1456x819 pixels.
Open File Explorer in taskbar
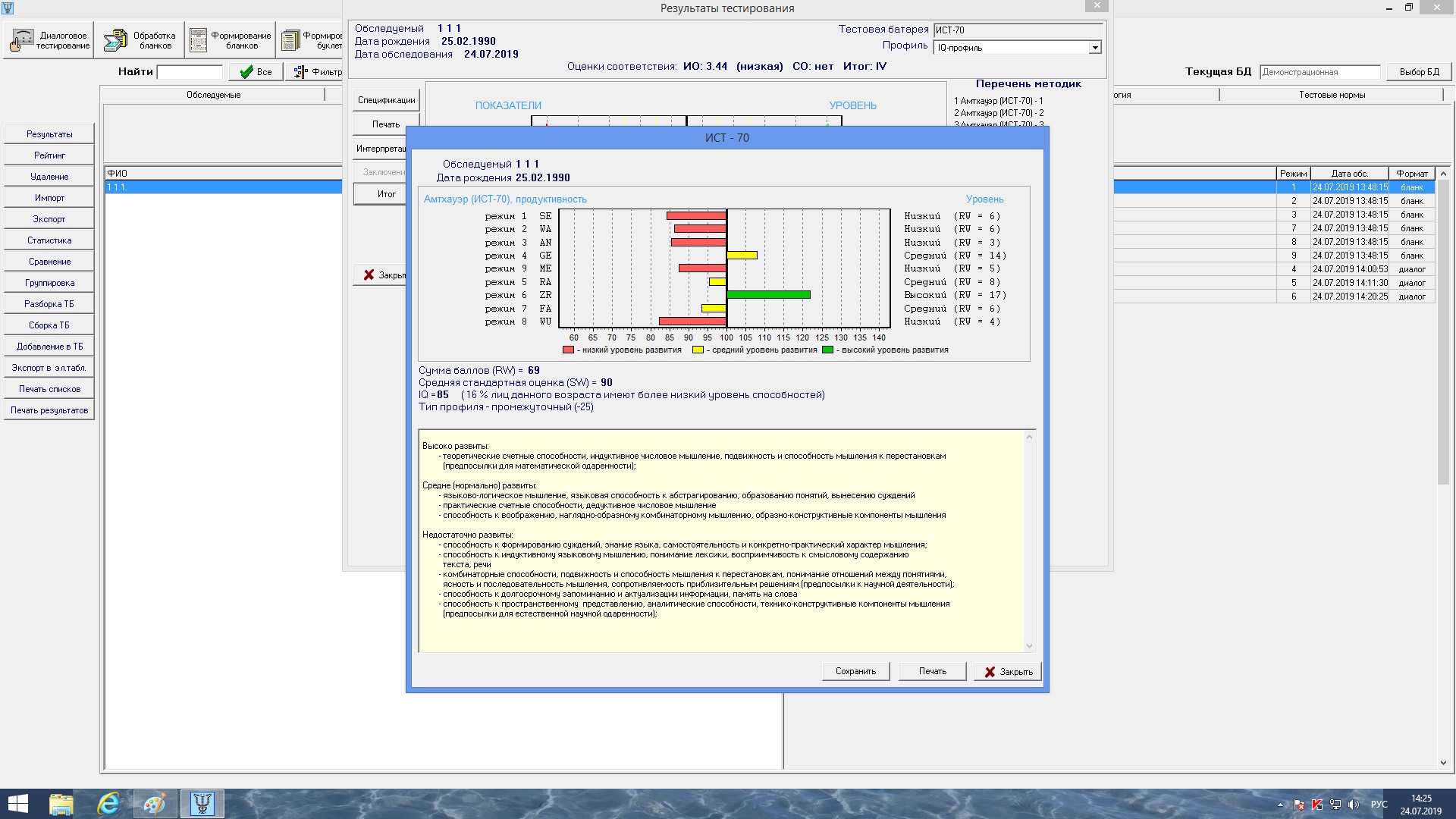click(61, 803)
